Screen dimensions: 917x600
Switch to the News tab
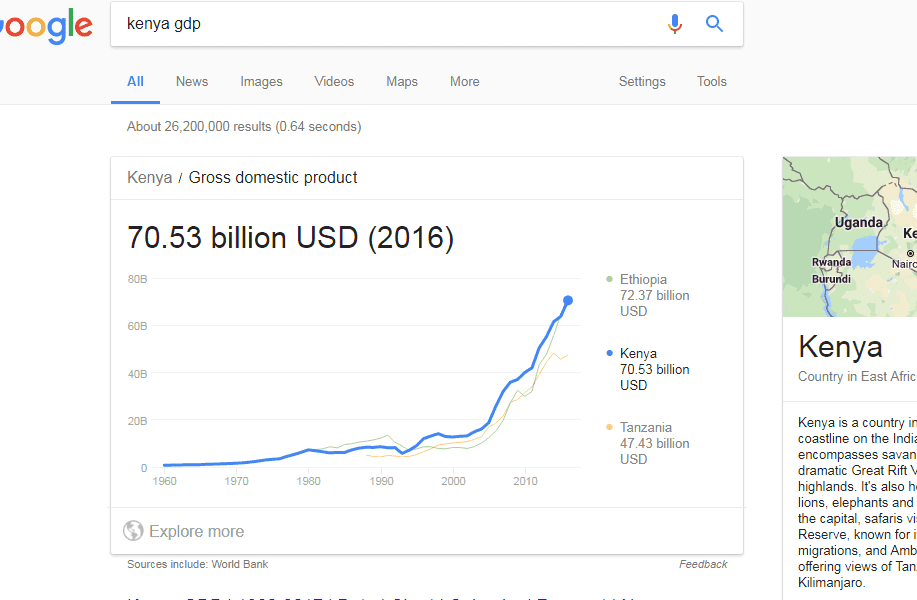click(x=192, y=82)
